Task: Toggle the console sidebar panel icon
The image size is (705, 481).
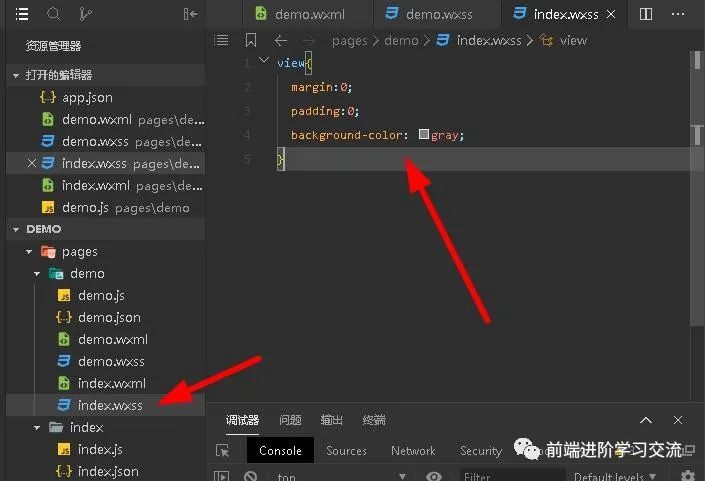Action: [222, 477]
